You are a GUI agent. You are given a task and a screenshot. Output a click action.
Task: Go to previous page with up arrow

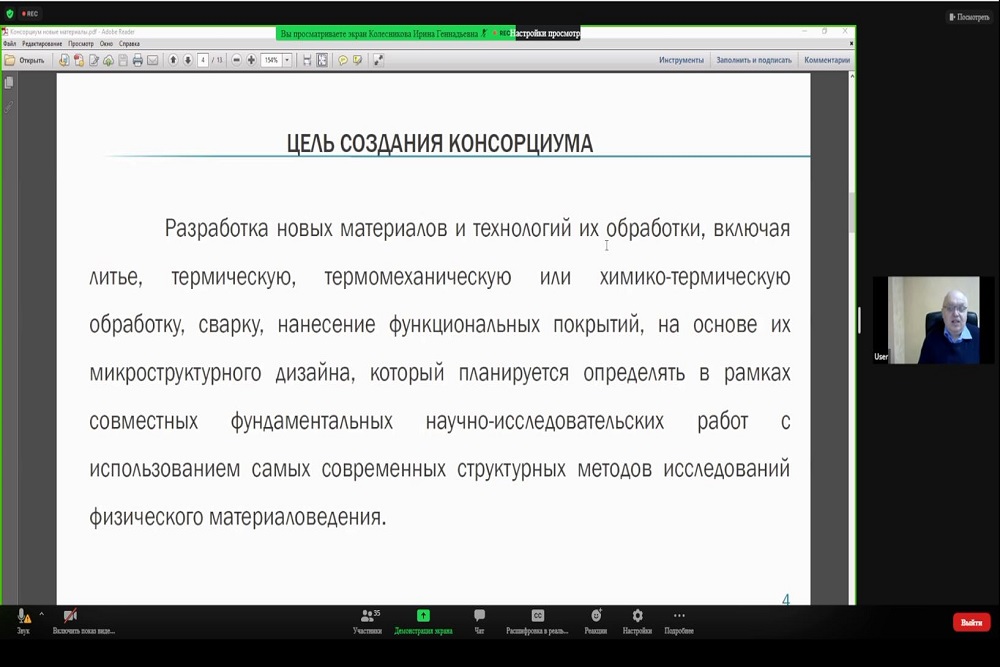(x=173, y=60)
